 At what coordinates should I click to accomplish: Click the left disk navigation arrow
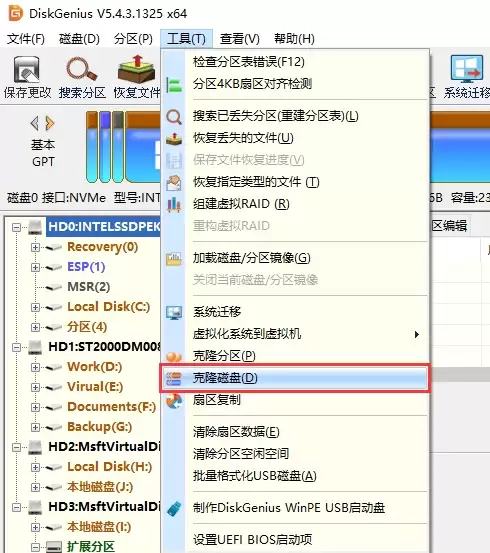tap(35, 123)
